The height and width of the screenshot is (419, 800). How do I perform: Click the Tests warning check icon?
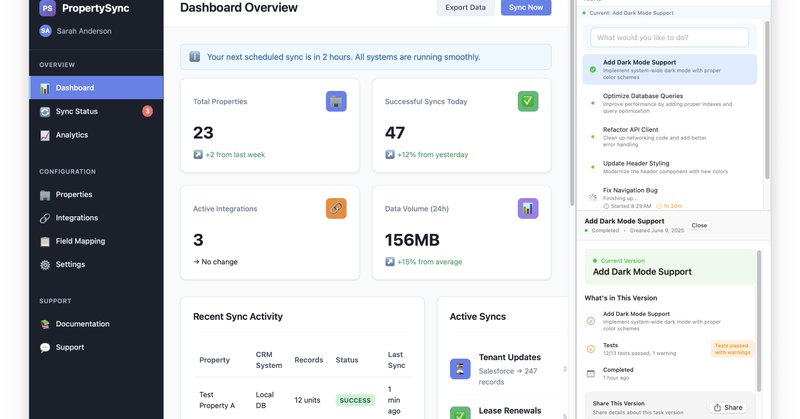point(591,349)
